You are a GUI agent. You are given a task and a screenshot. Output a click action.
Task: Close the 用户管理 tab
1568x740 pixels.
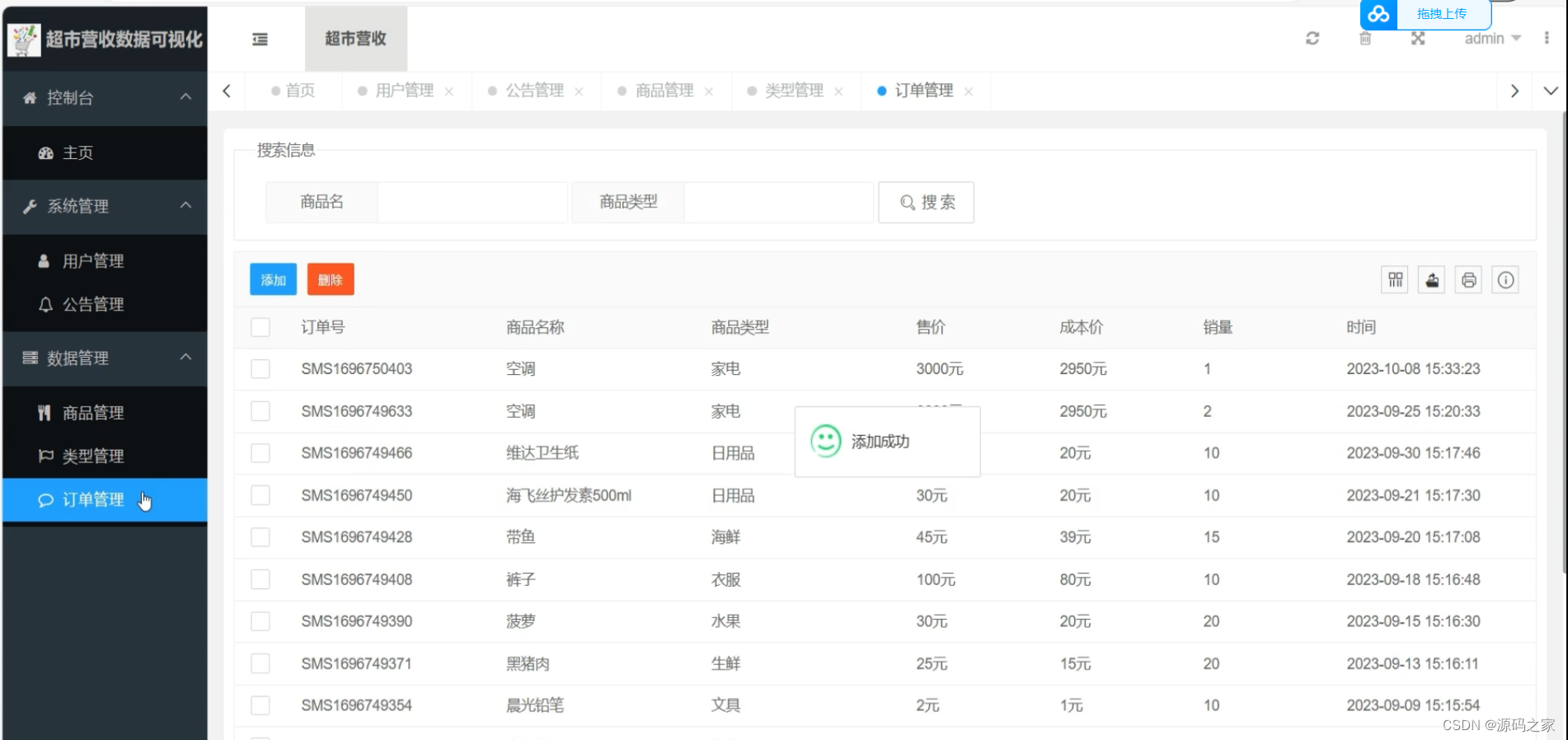pos(449,91)
